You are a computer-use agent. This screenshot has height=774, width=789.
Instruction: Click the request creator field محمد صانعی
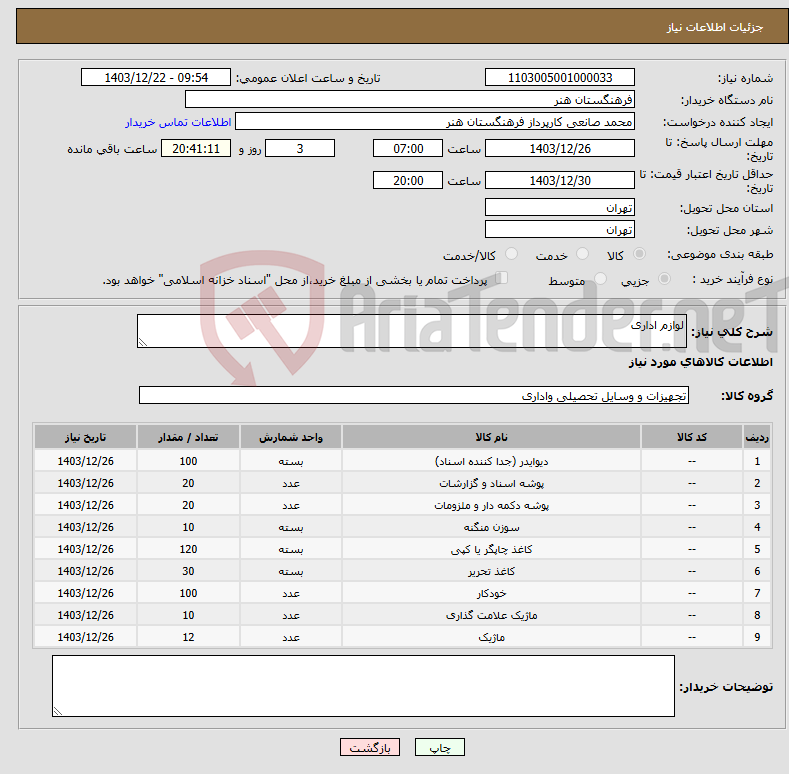pyautogui.click(x=435, y=122)
